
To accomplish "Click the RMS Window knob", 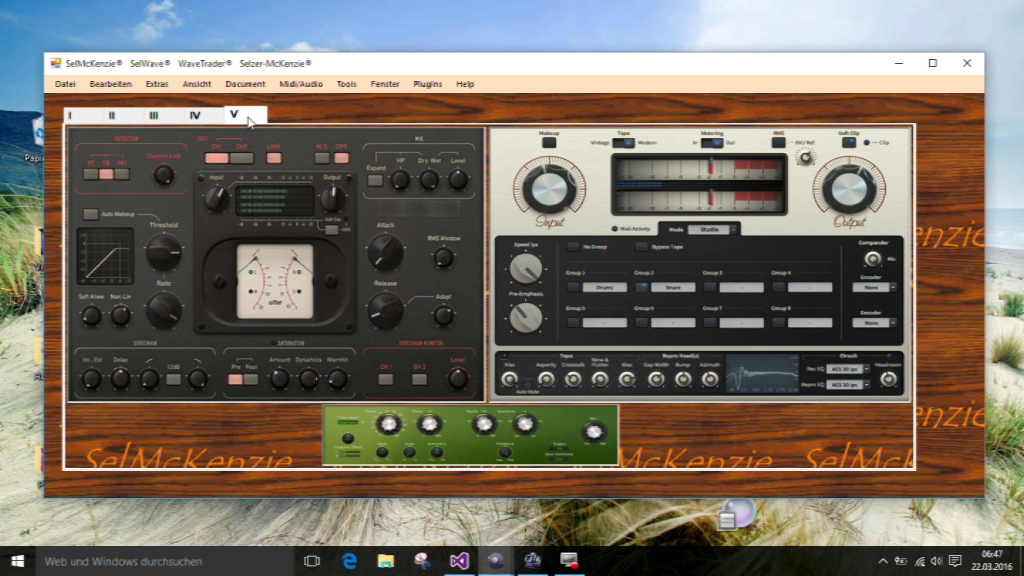I will tap(443, 258).
